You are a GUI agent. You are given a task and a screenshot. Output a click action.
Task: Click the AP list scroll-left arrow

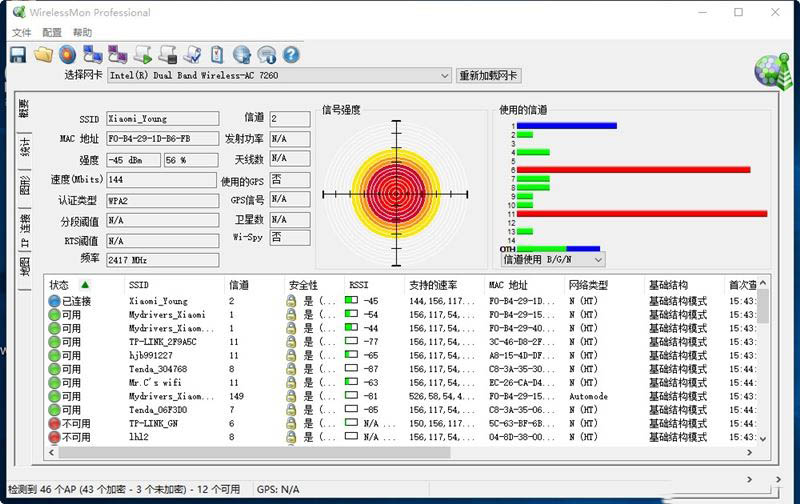[52, 452]
